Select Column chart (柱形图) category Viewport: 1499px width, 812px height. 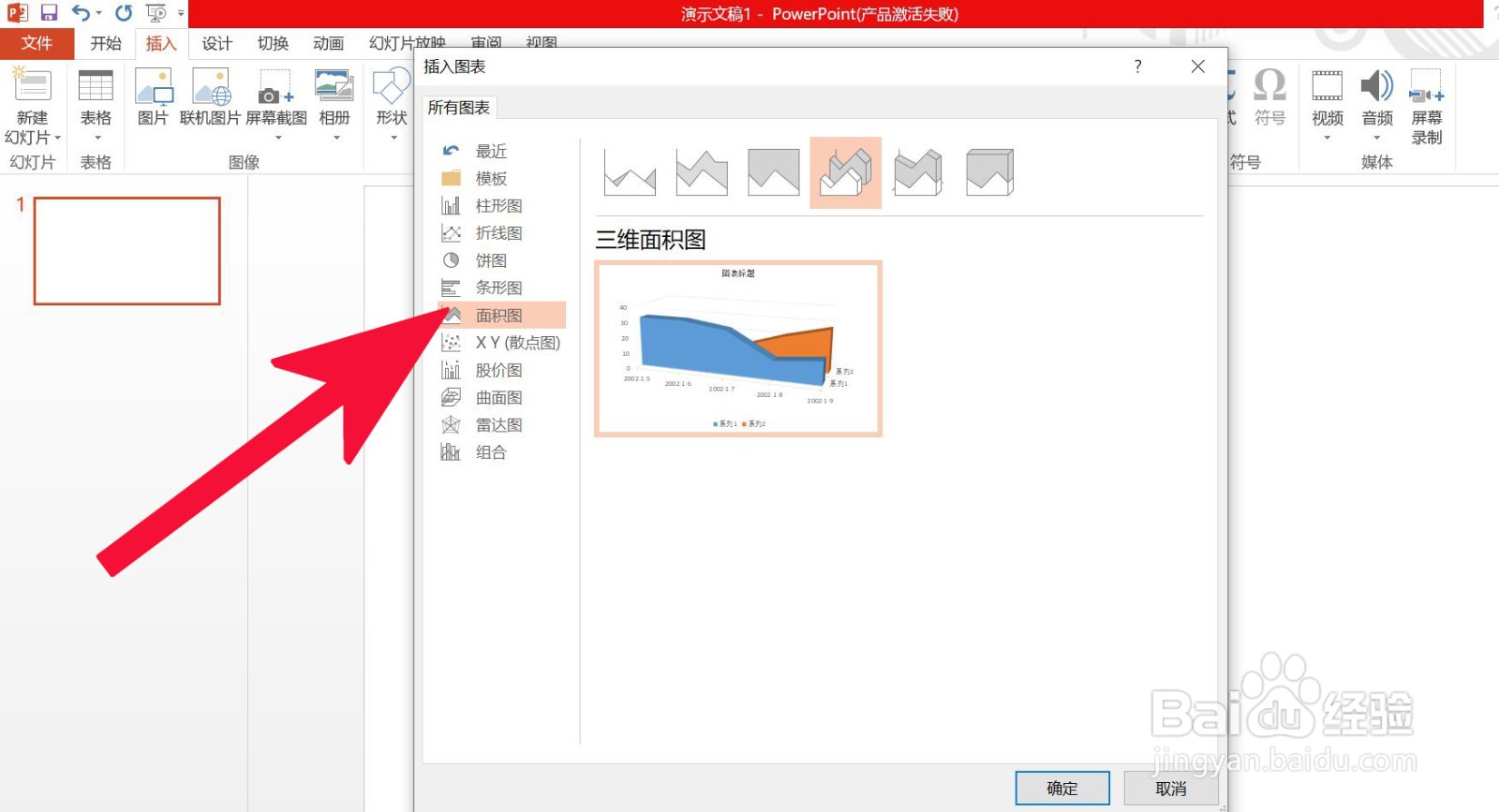502,205
